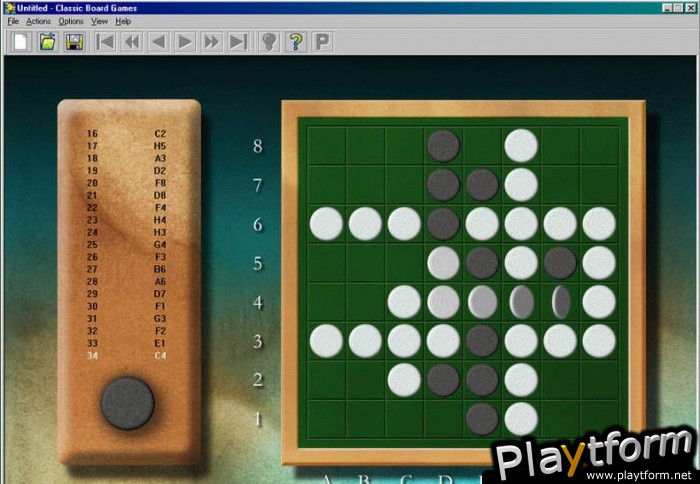The image size is (700, 484).
Task: Rewind several moves with the double-left arrow
Action: 132,42
